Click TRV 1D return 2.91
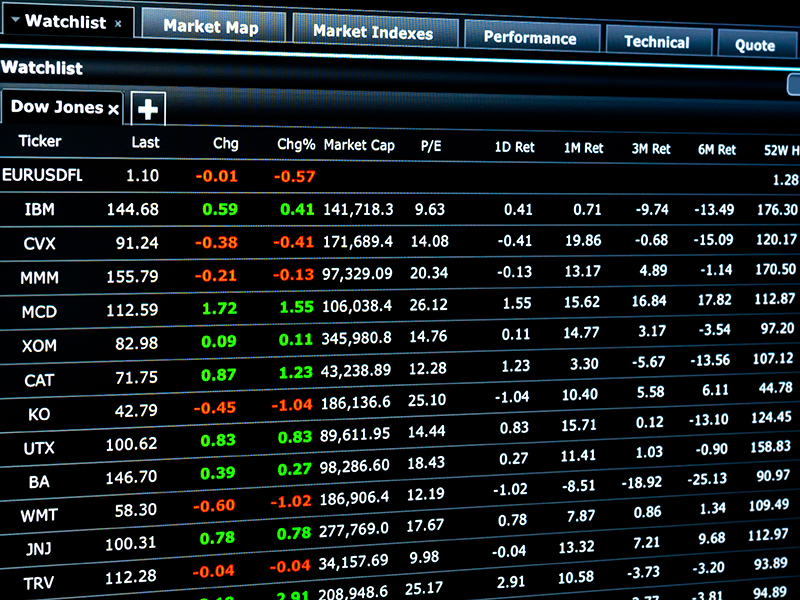 click(x=511, y=582)
